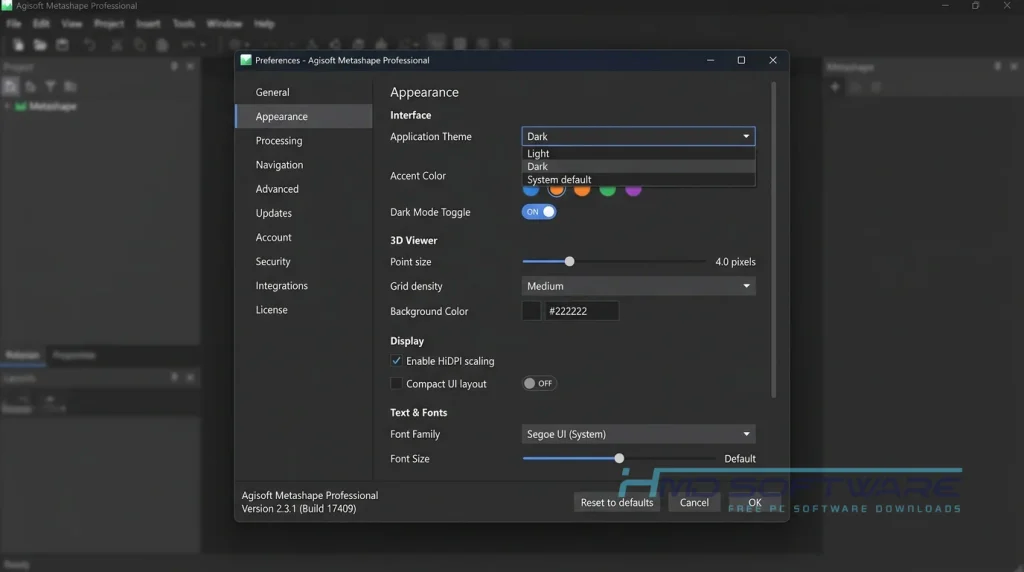Pick the blue accent color
The height and width of the screenshot is (572, 1024).
531,189
